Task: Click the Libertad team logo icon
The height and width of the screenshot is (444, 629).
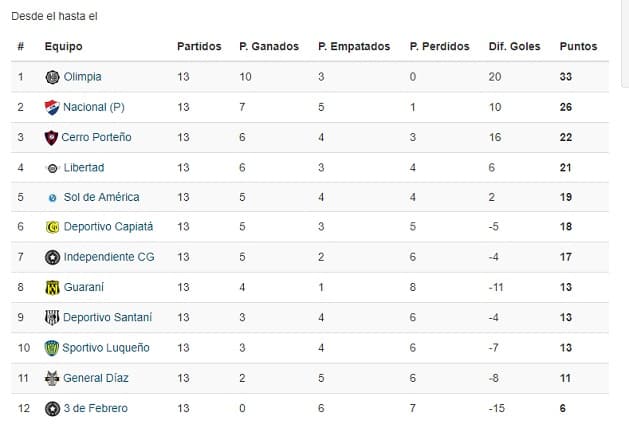Action: point(52,167)
